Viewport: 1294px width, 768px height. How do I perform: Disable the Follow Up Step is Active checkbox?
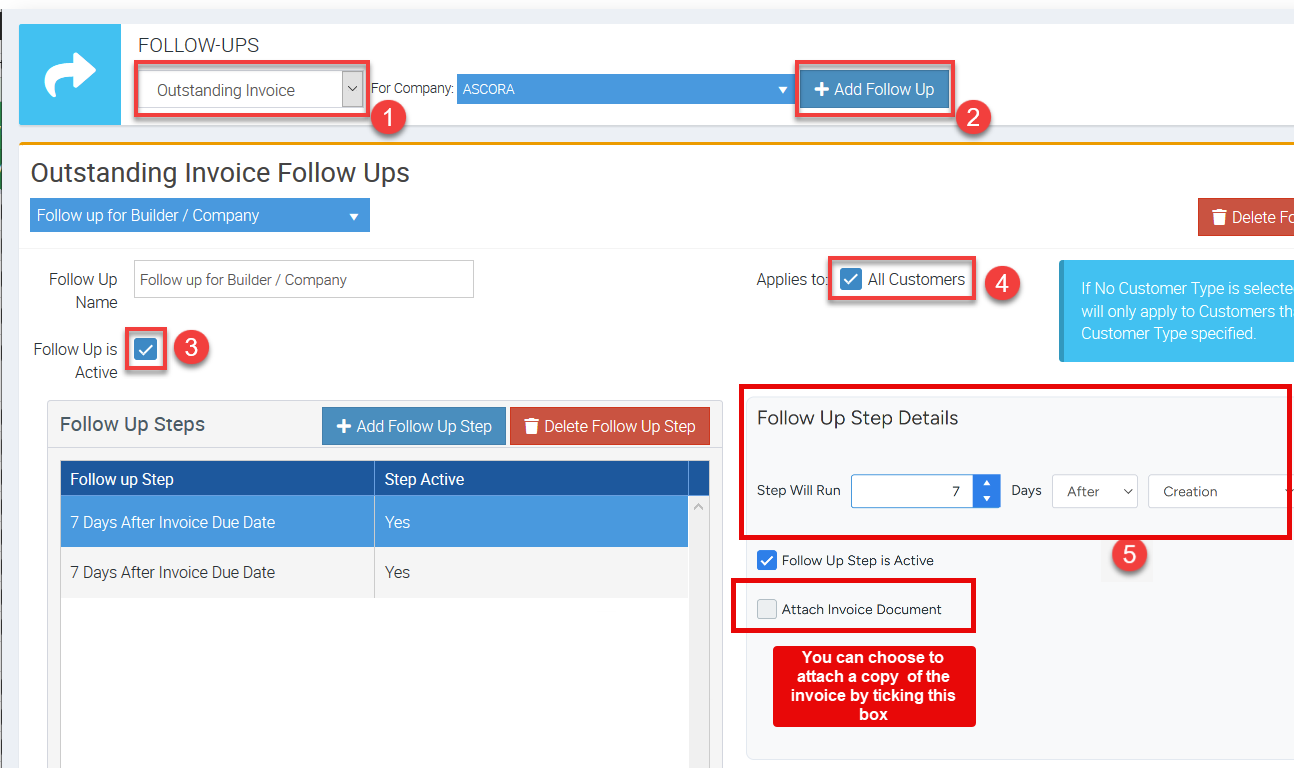pos(767,560)
